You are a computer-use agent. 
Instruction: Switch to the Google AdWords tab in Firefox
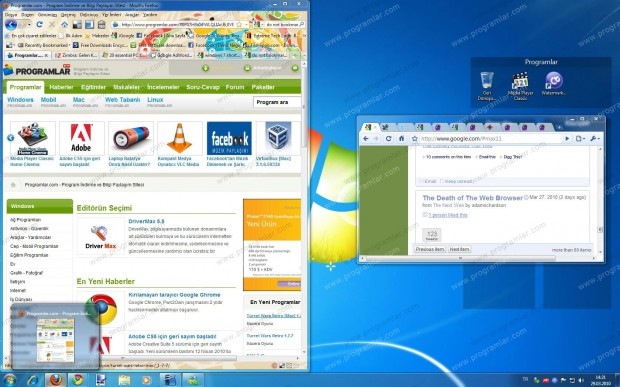click(171, 55)
